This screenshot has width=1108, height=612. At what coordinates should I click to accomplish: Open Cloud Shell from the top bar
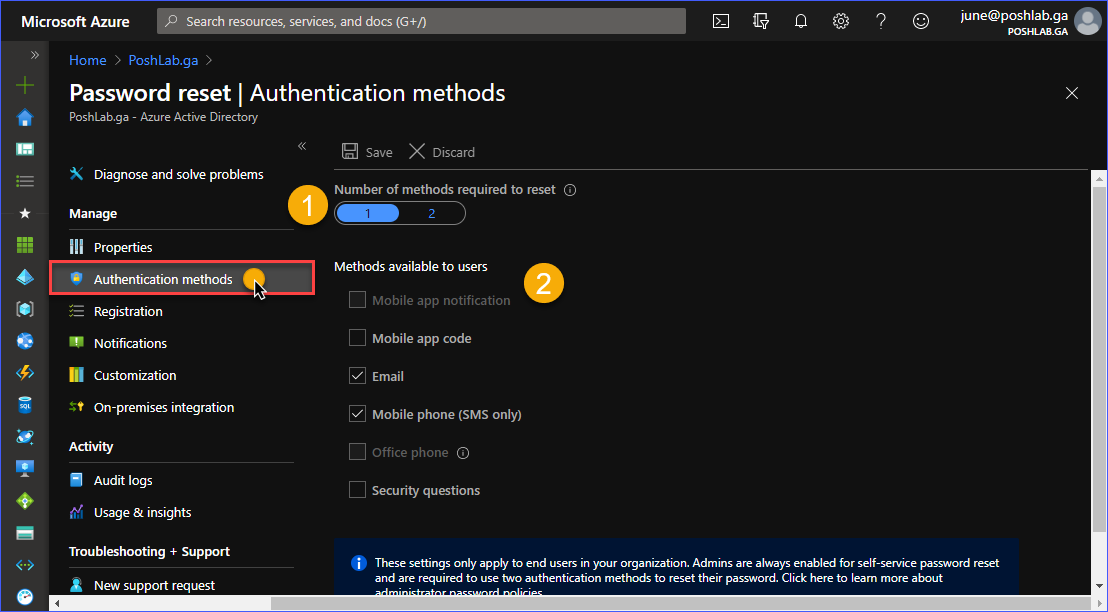721,21
